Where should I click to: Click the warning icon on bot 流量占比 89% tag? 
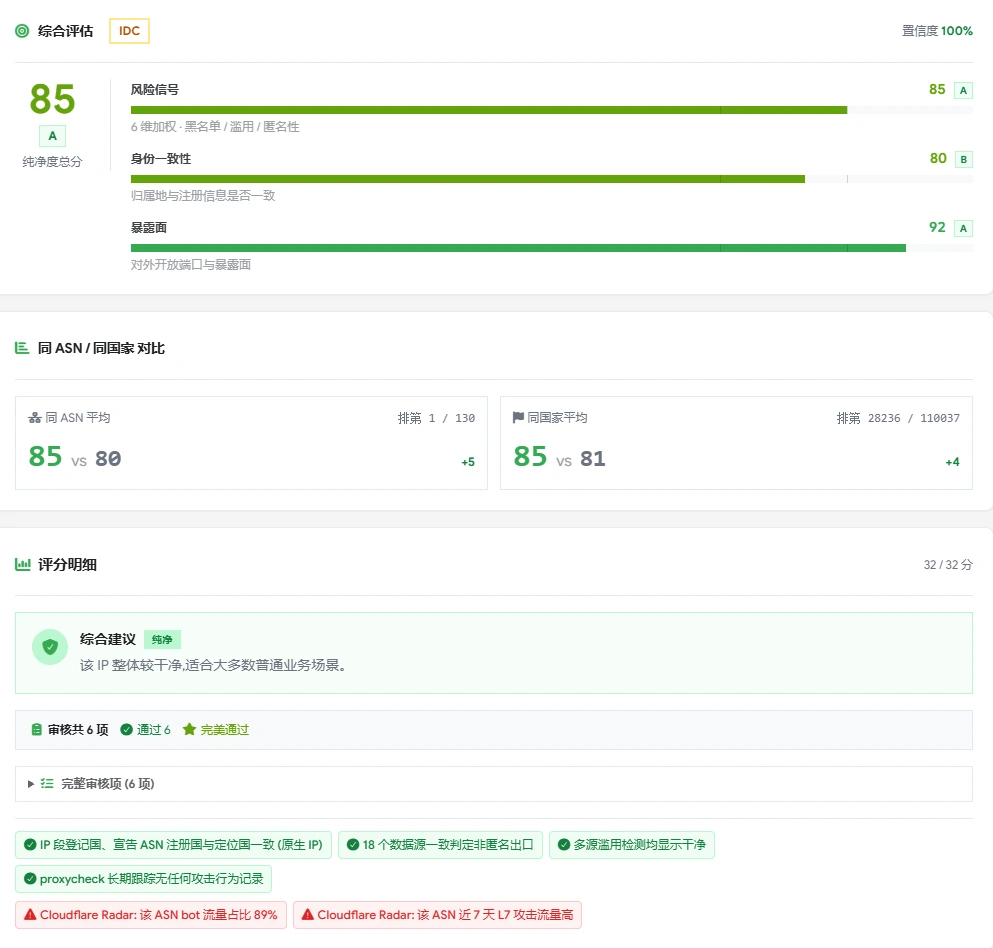pyautogui.click(x=30, y=914)
